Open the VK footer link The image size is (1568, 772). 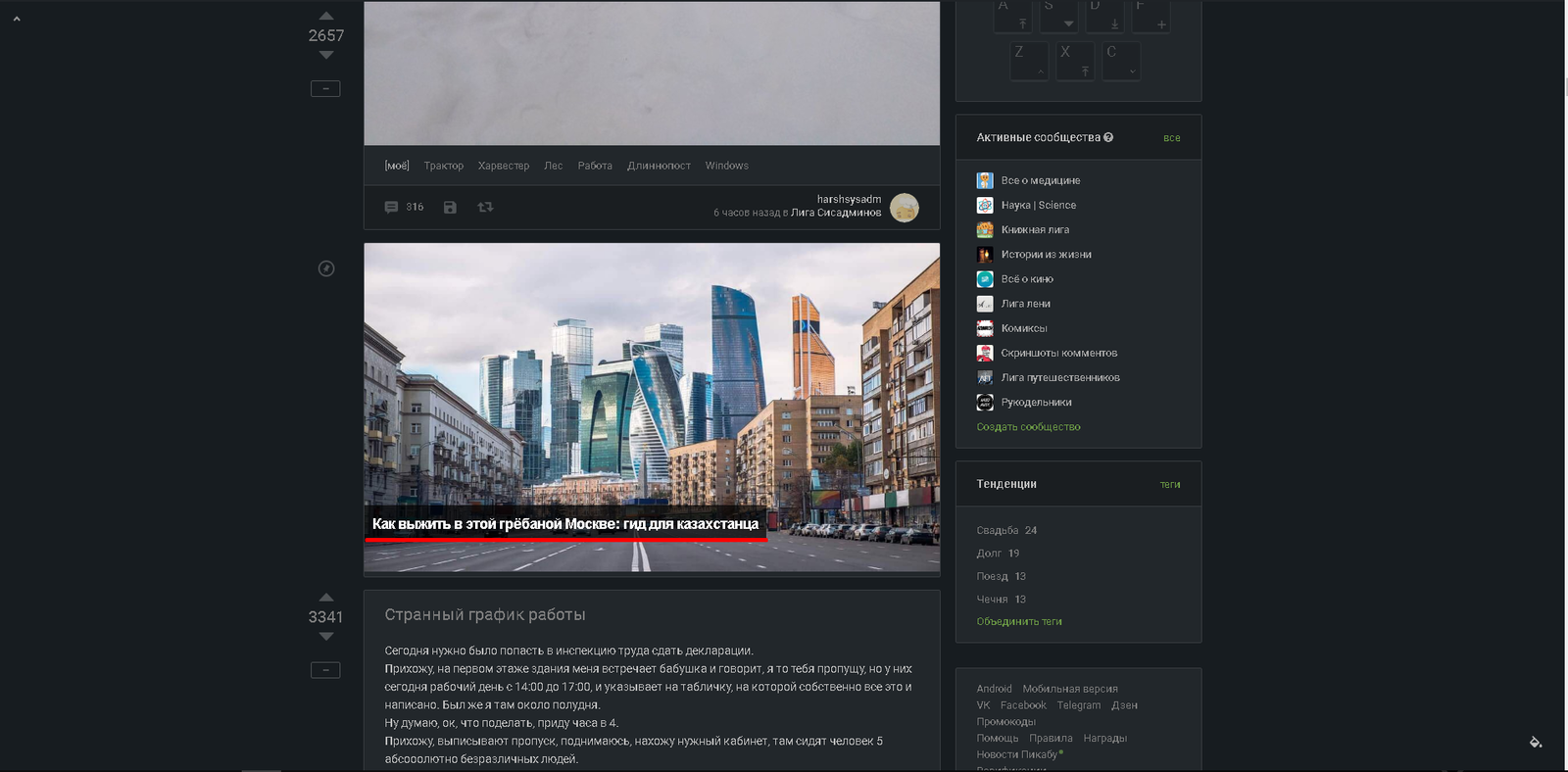(x=983, y=705)
